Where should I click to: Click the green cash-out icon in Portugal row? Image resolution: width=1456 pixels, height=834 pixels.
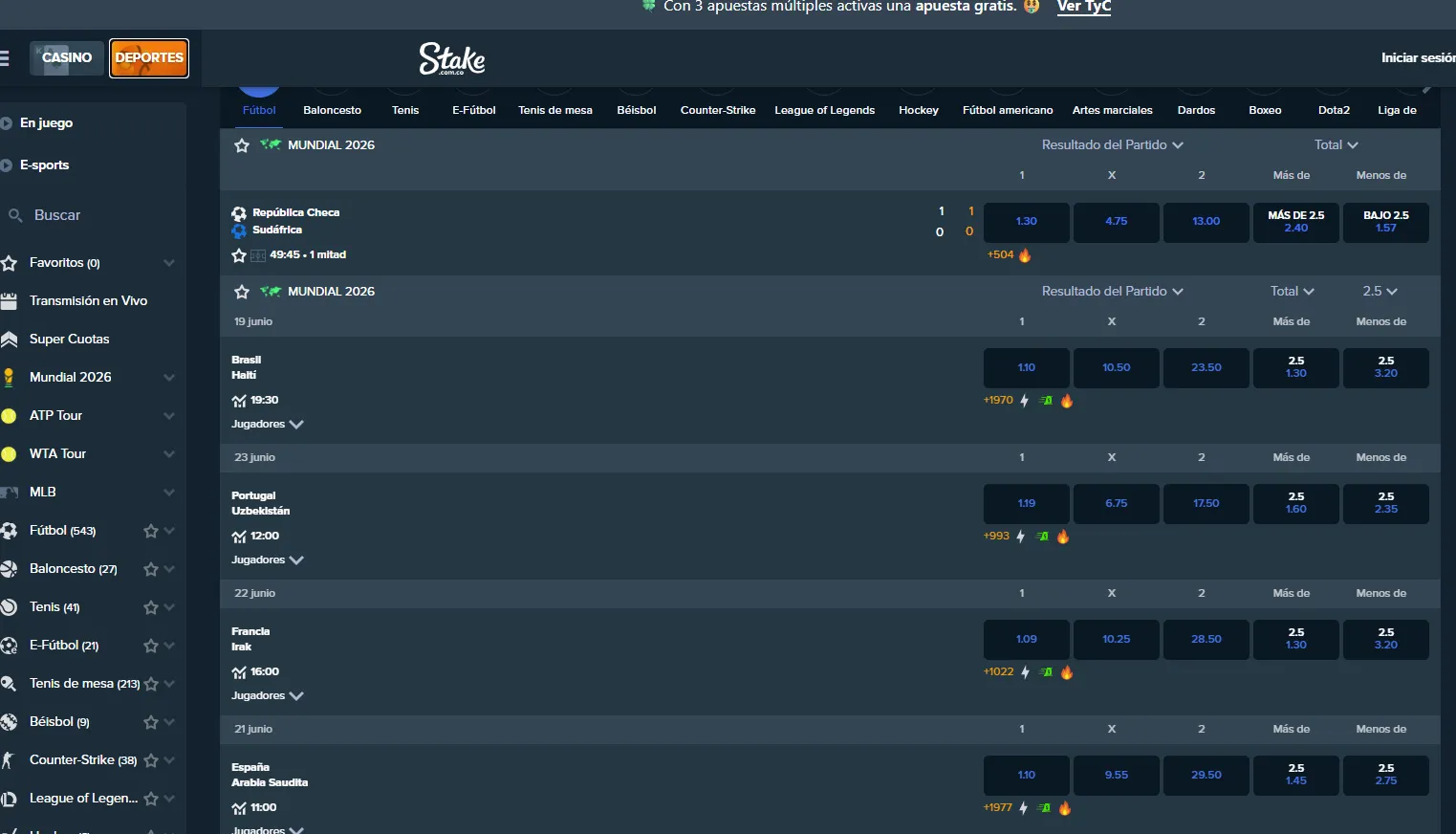[x=1042, y=537]
